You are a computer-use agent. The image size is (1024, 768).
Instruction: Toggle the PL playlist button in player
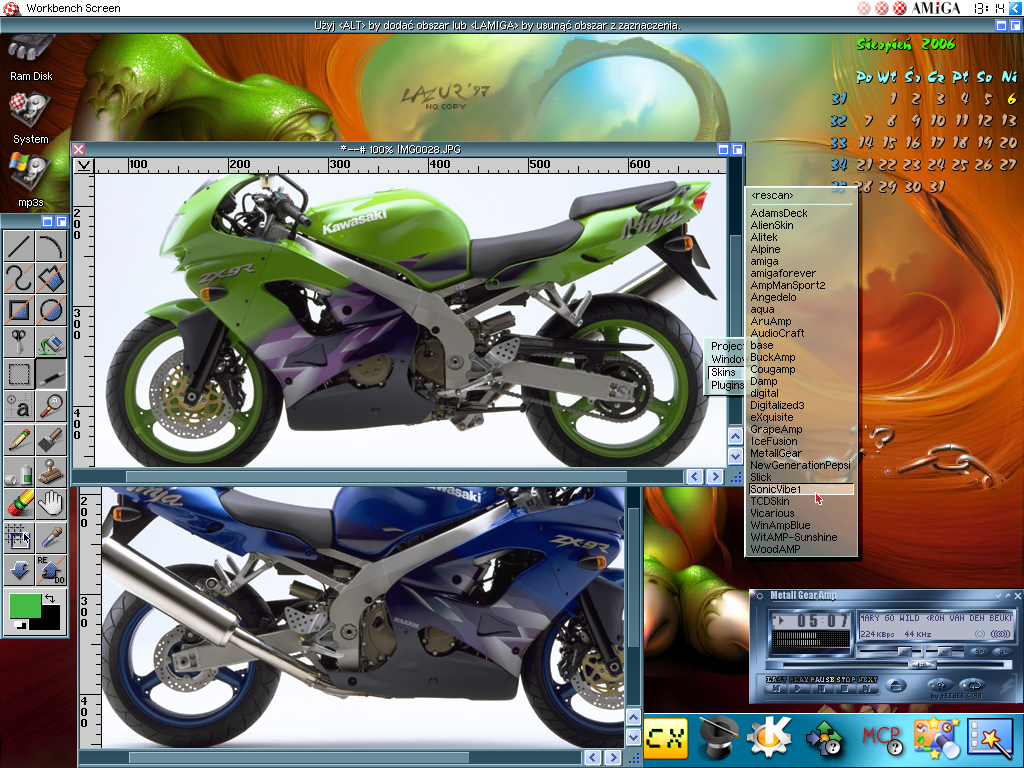click(1002, 652)
